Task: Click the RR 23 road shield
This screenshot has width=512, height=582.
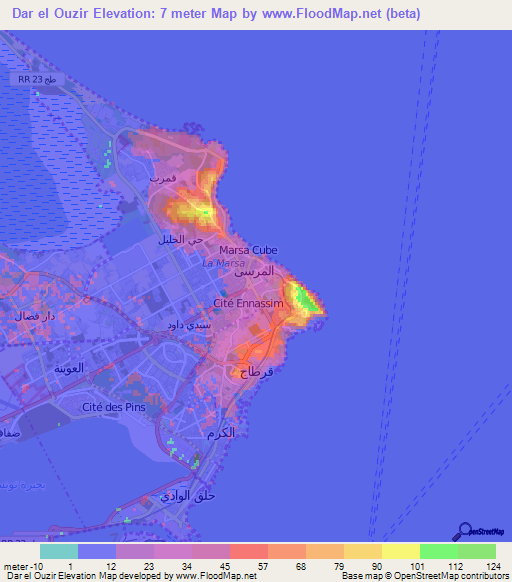Action: click(x=37, y=79)
